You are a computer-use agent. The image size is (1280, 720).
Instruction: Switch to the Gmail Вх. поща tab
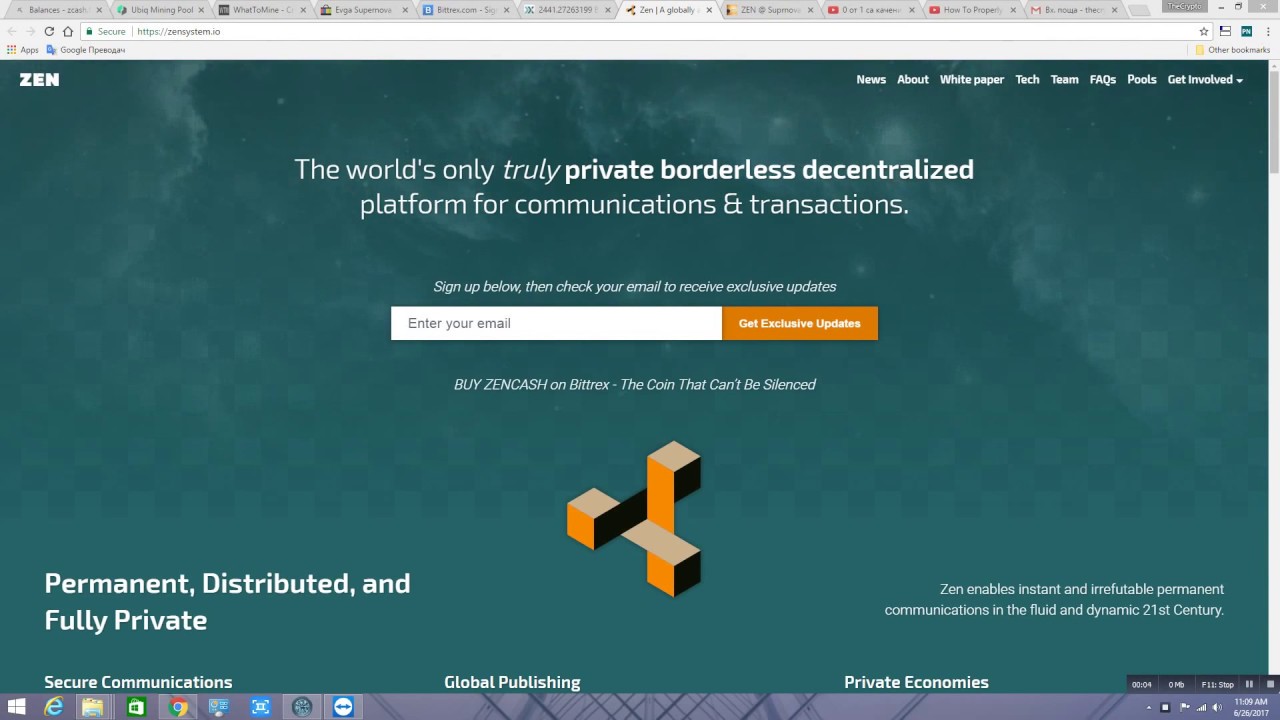point(1074,10)
